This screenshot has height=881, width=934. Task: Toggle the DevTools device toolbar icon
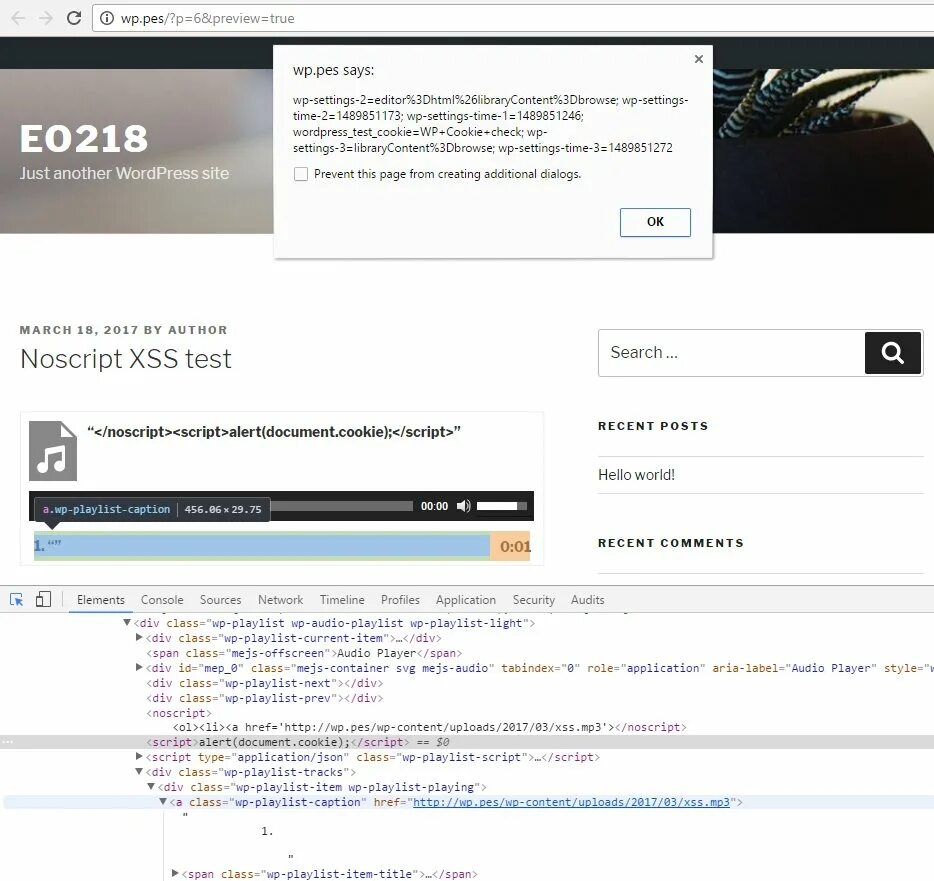[x=43, y=599]
